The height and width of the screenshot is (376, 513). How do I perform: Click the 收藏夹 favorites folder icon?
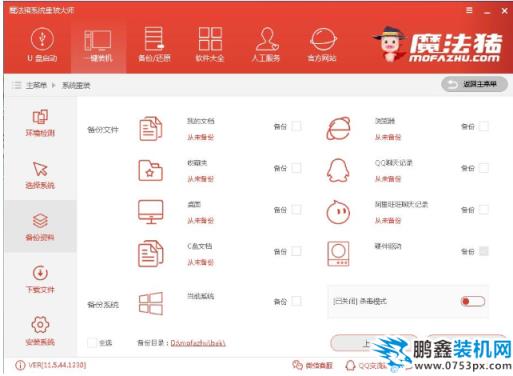pyautogui.click(x=150, y=170)
